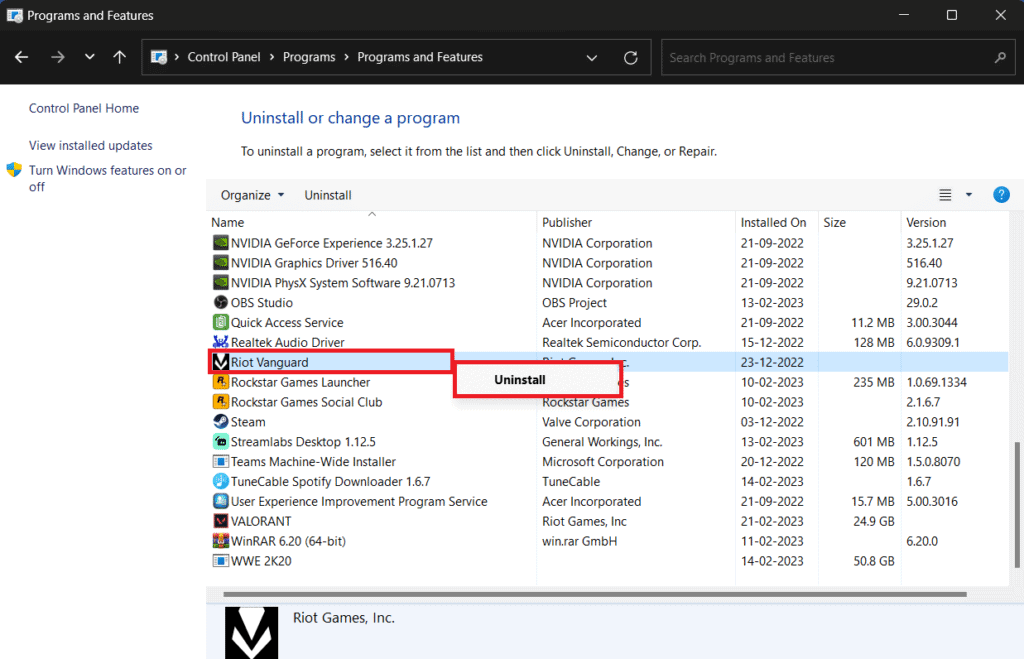1024x659 pixels.
Task: Open the view options dropdown arrow
Action: click(968, 195)
